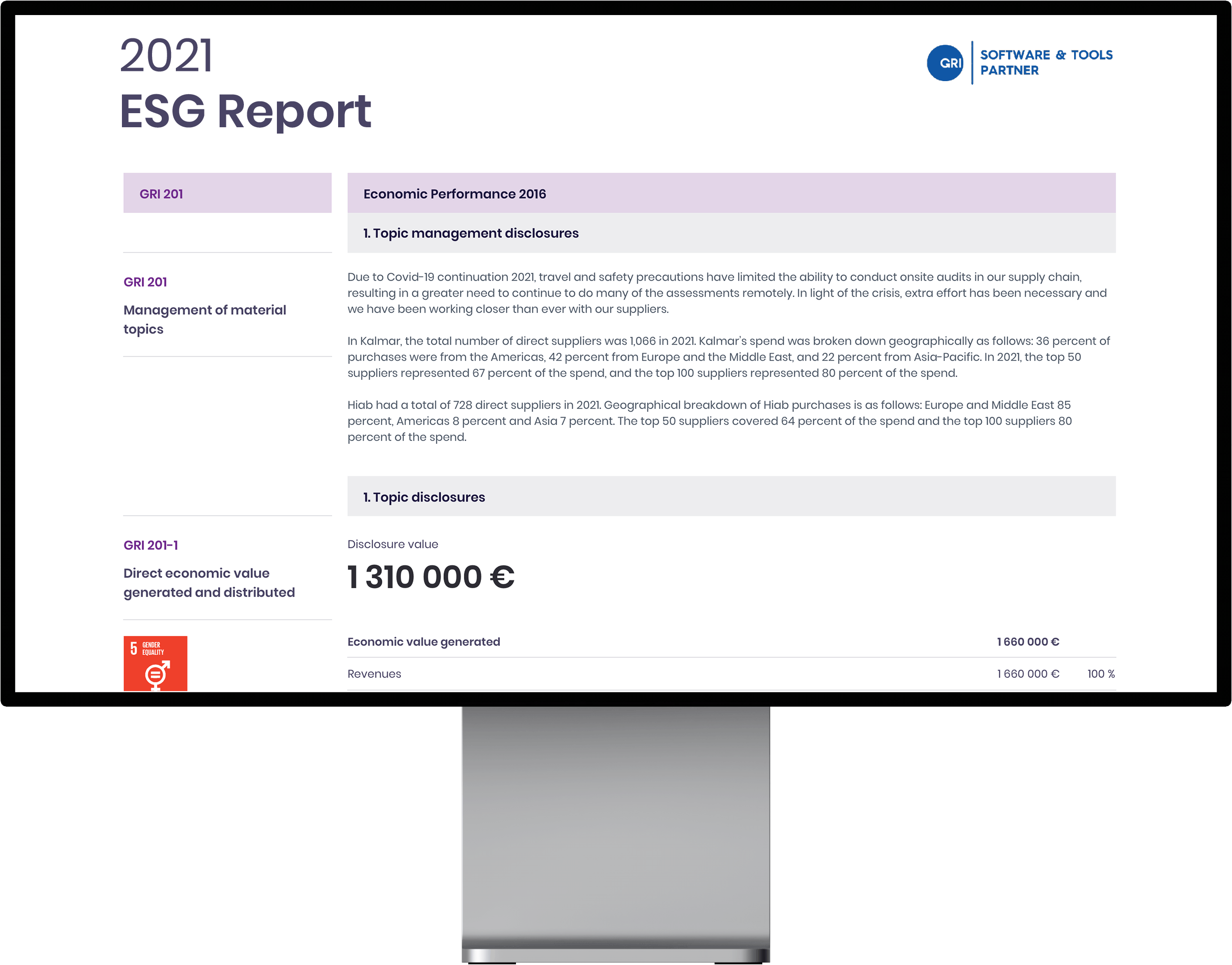Image resolution: width=1232 pixels, height=965 pixels.
Task: Click the Revenues row label
Action: click(x=374, y=674)
